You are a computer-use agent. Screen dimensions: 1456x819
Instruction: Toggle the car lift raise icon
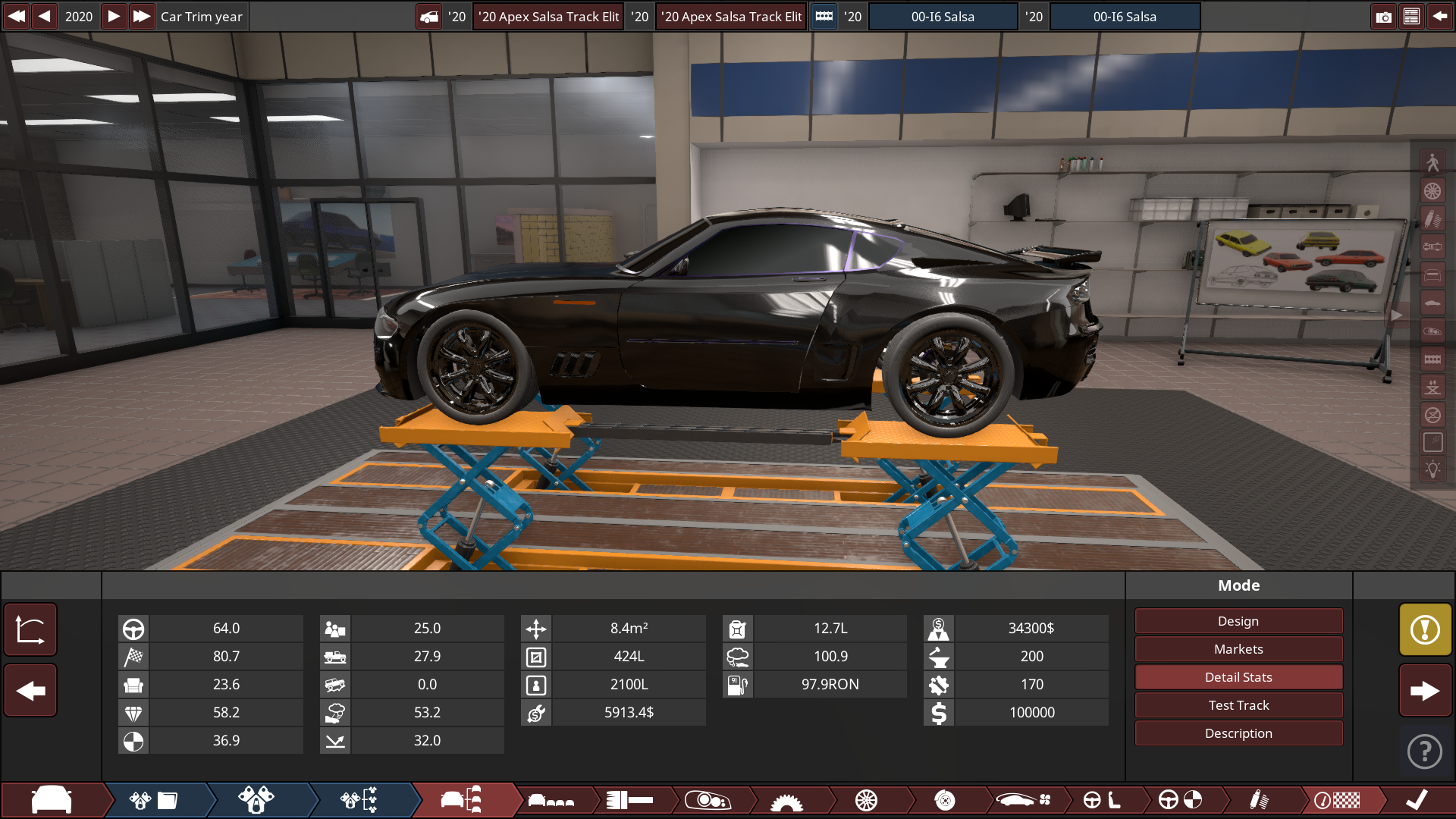click(x=1432, y=387)
